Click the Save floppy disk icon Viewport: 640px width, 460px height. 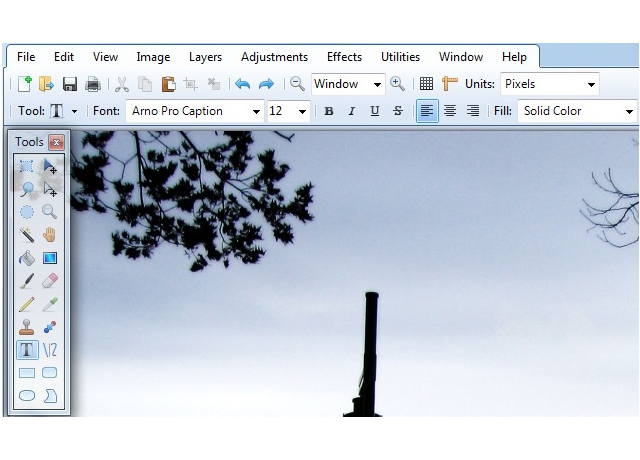click(x=70, y=84)
